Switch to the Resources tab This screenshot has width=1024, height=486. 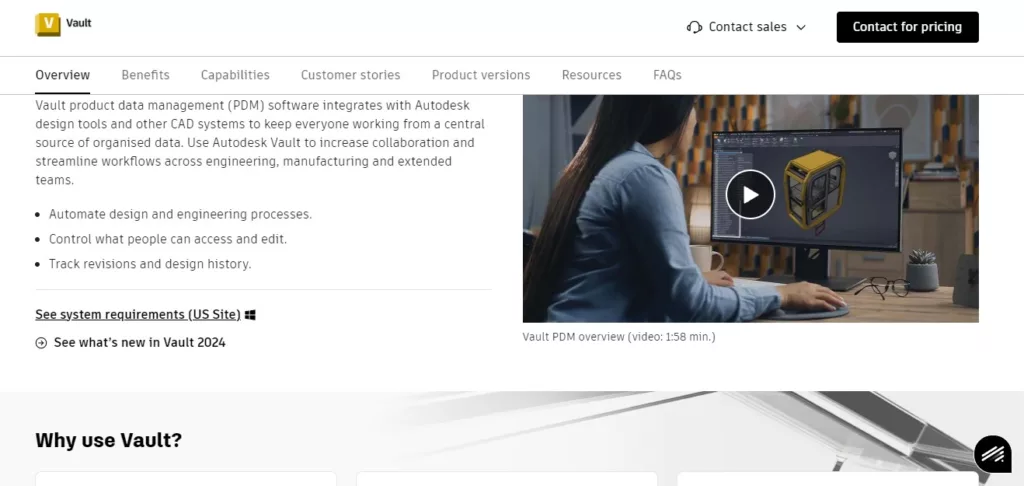coord(592,75)
